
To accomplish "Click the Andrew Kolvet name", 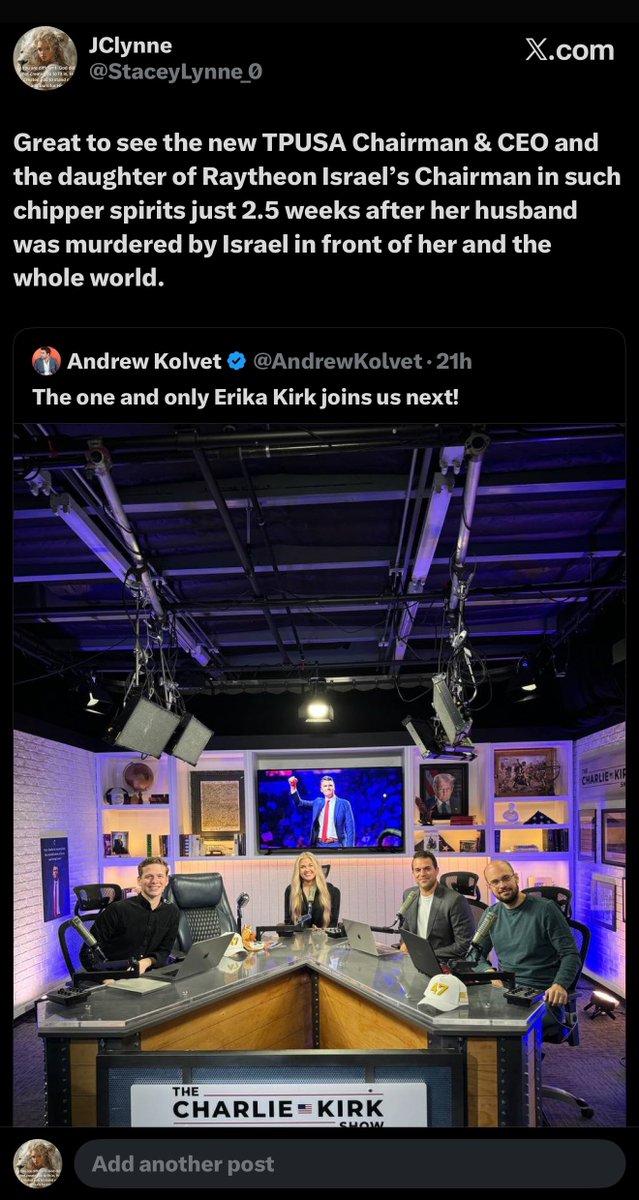I will tap(144, 361).
